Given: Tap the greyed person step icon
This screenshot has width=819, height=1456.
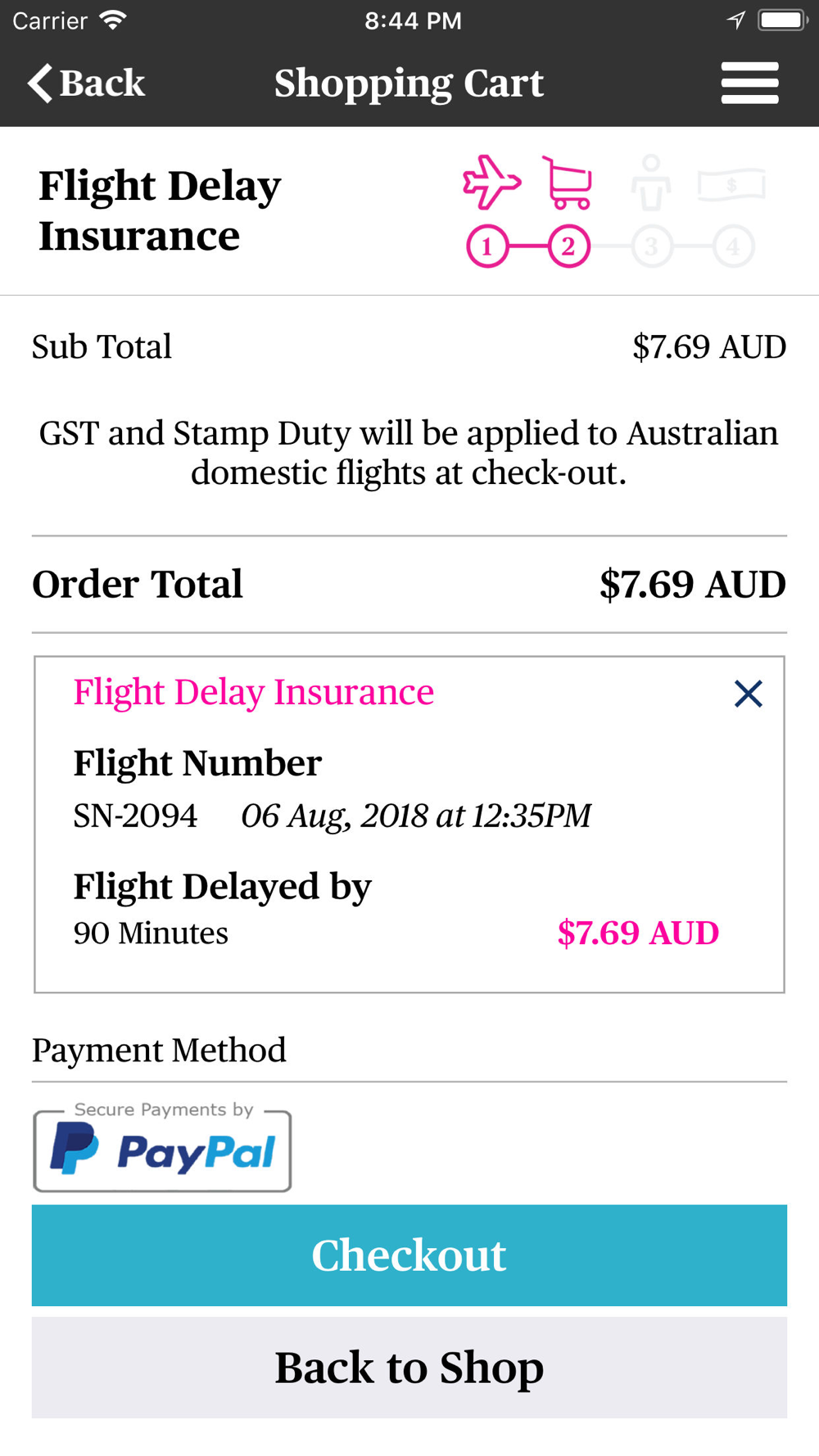Looking at the screenshot, I should 651,183.
